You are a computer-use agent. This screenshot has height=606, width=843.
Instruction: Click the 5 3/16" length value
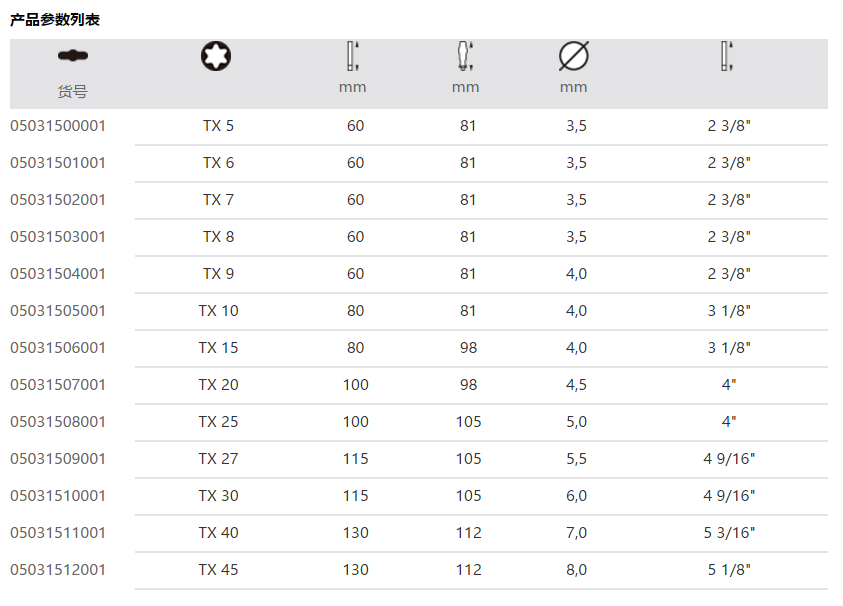729,533
